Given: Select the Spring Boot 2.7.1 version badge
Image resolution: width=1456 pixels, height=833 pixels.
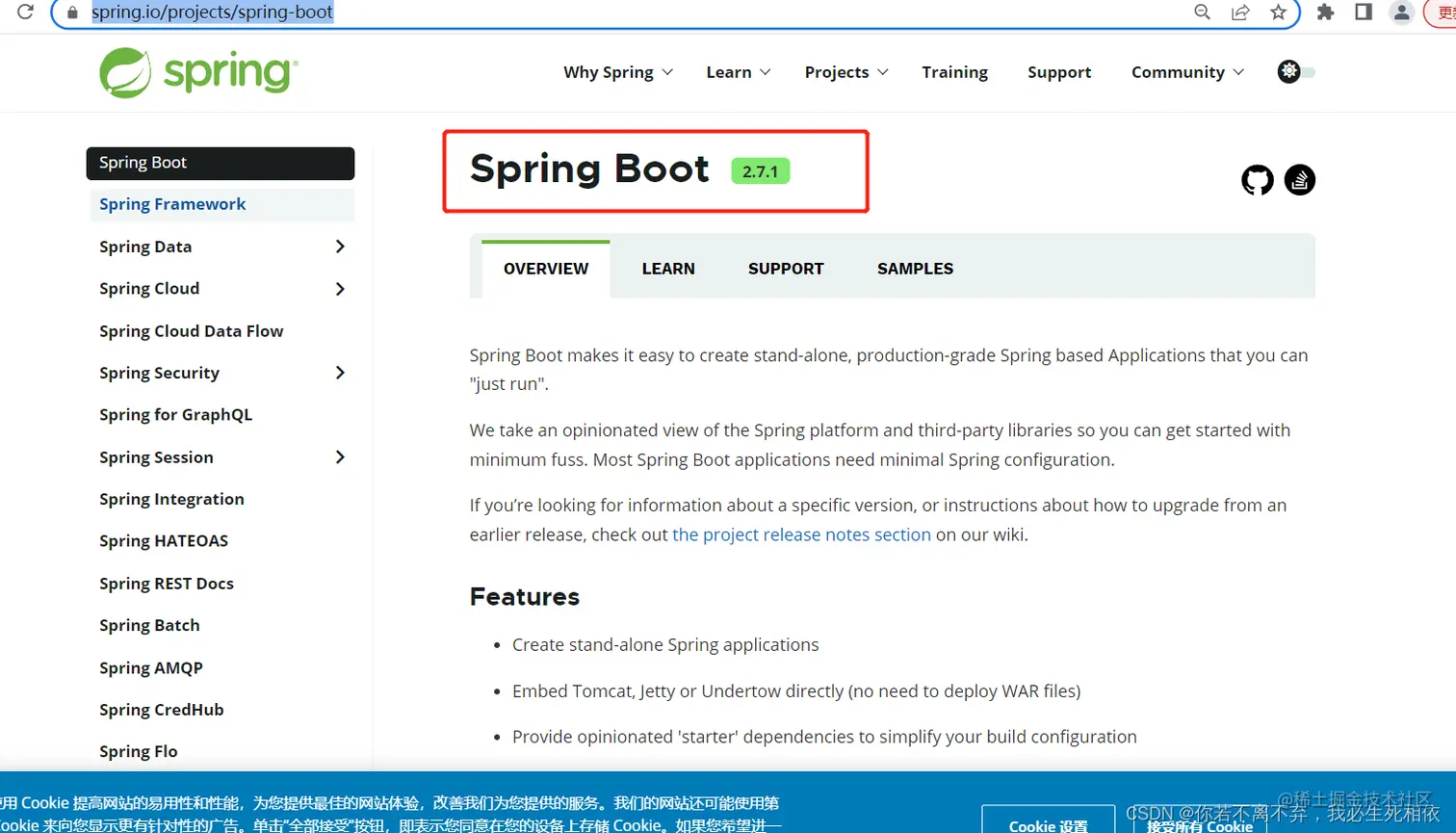Looking at the screenshot, I should pos(761,170).
